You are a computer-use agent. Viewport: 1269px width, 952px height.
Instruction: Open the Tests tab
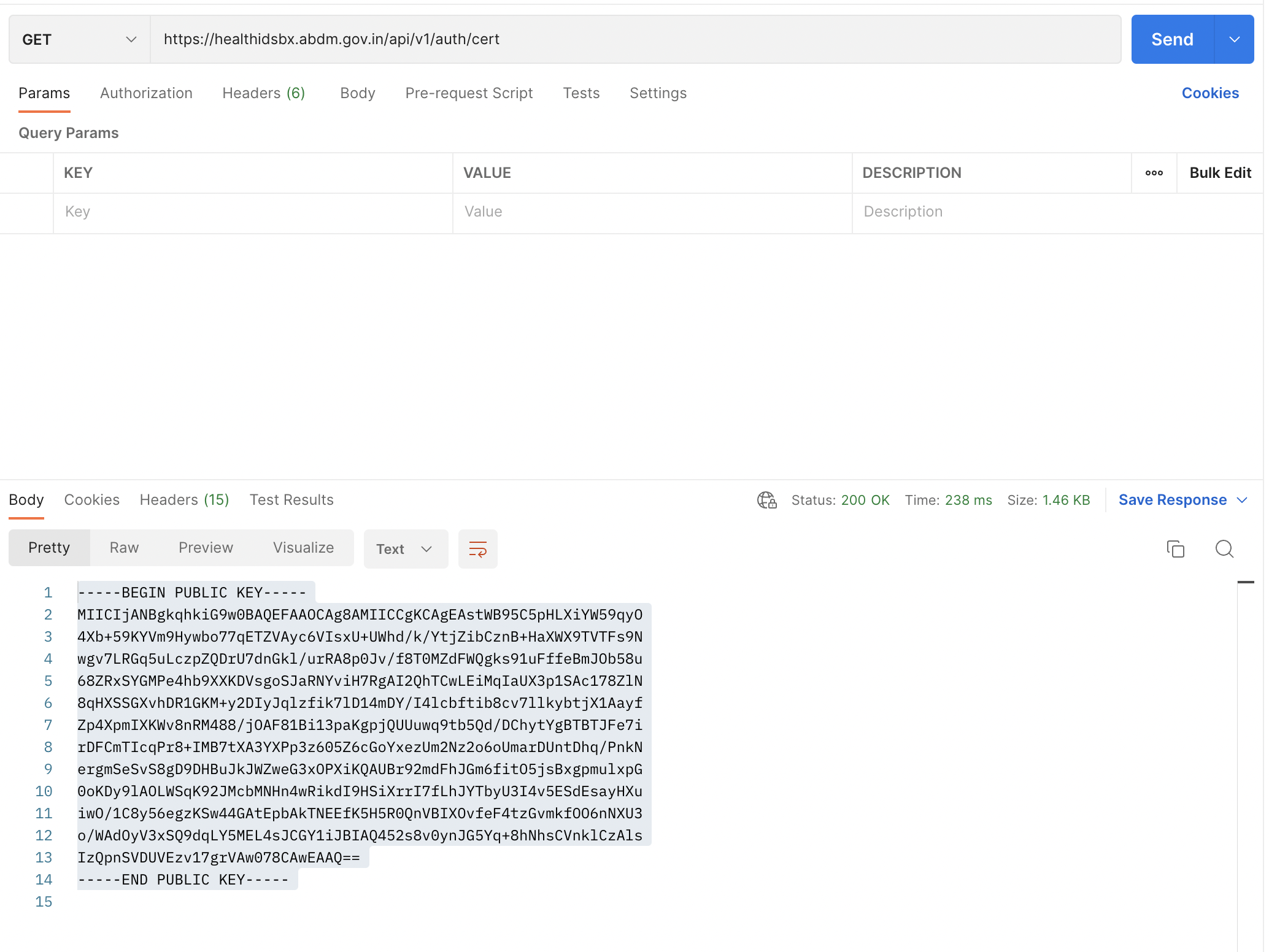581,93
